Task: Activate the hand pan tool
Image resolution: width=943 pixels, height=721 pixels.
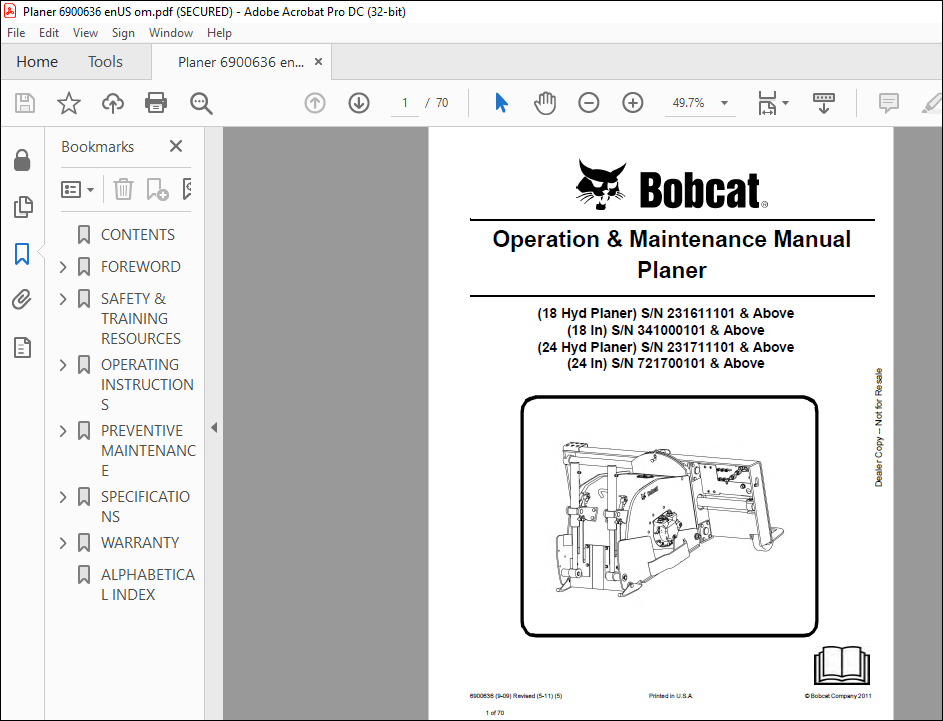Action: click(x=545, y=103)
